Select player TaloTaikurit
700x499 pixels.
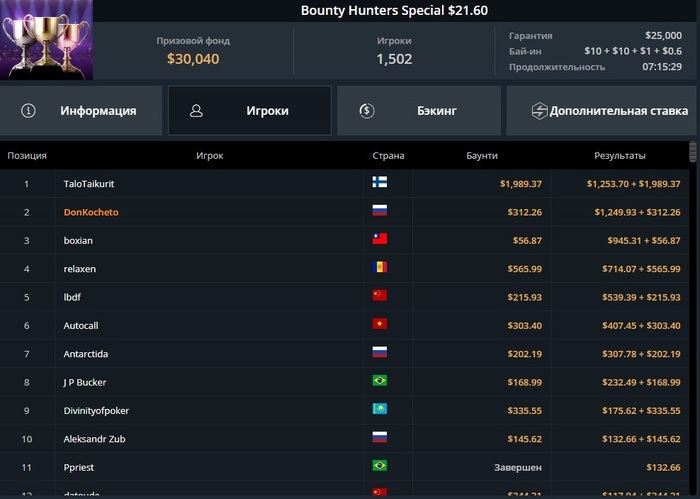(89, 184)
